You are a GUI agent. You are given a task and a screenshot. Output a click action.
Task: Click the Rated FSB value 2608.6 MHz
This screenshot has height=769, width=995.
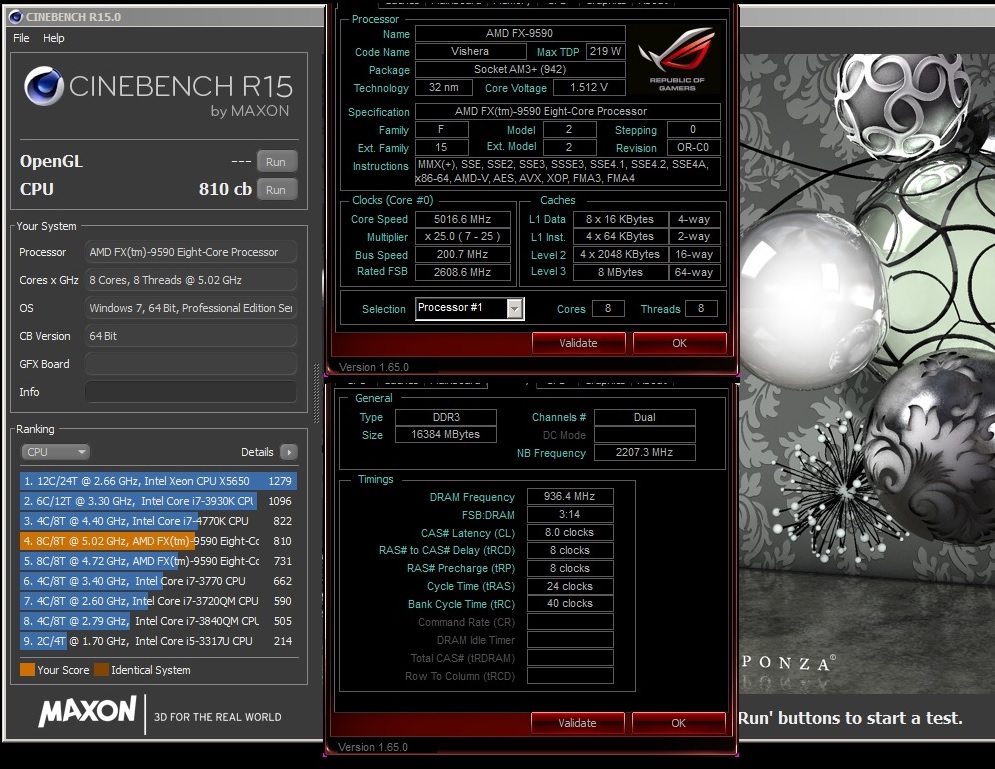(463, 272)
